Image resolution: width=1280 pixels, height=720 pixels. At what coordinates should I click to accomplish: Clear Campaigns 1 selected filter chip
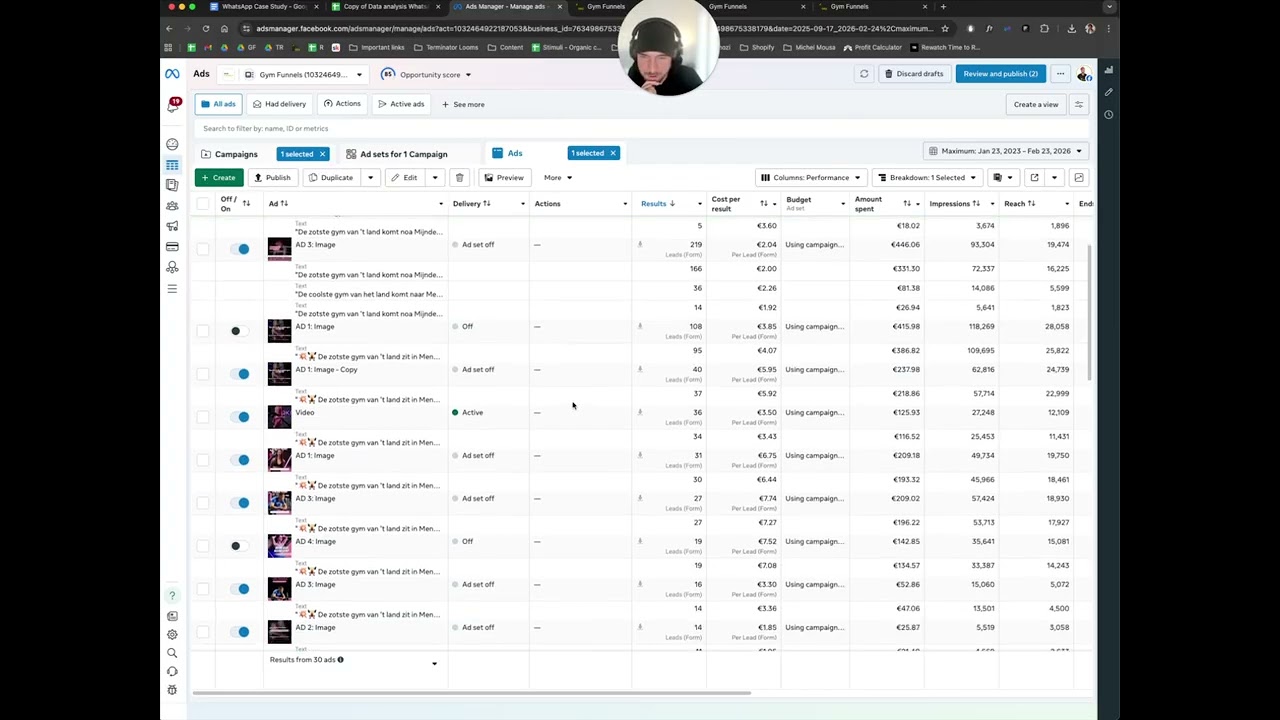(x=322, y=154)
